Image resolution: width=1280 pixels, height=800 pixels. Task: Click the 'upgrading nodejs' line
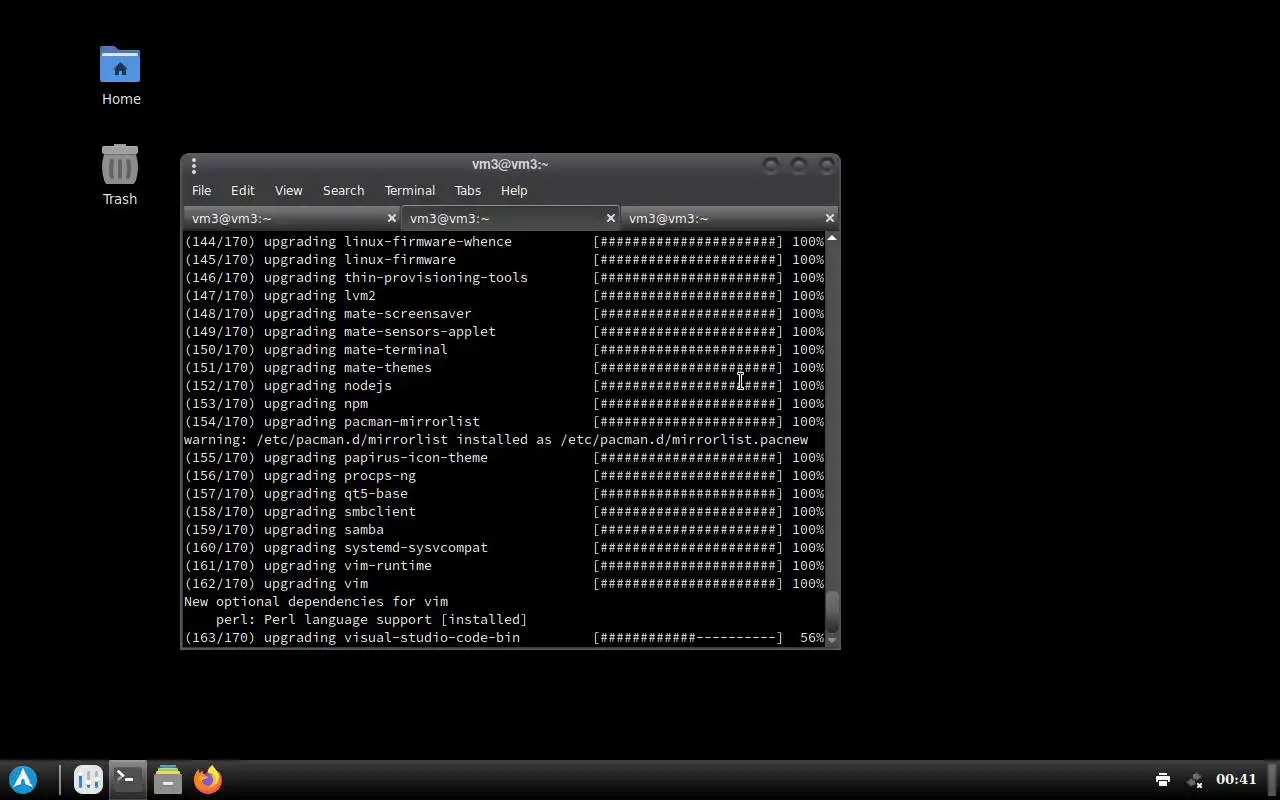pos(504,386)
